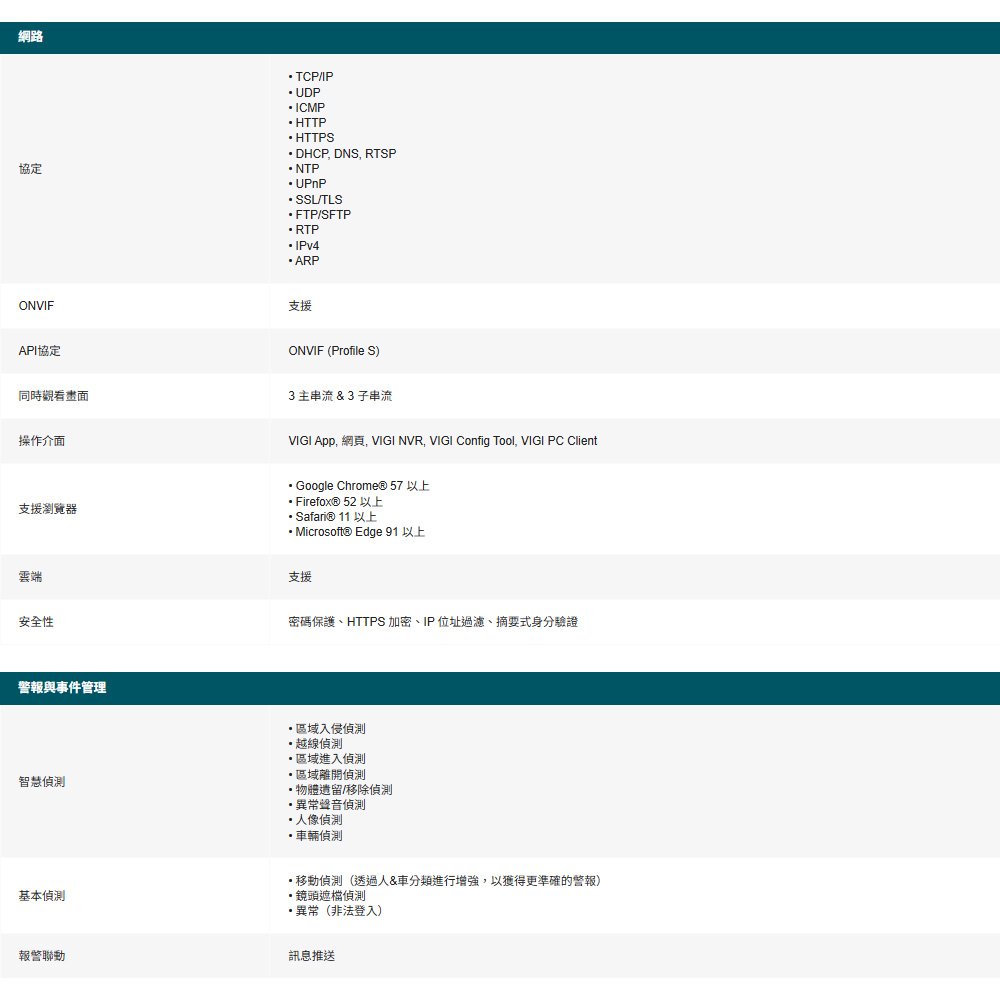Click the API協定 row label
The image size is (1000, 1000).
40,351
